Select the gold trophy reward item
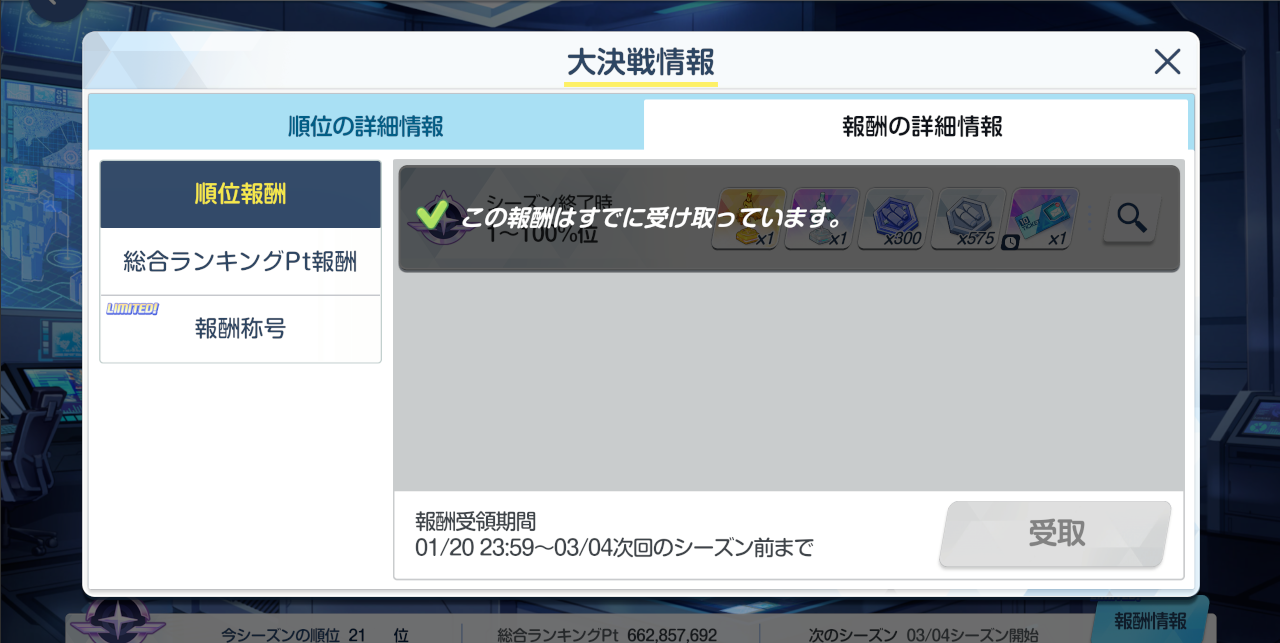Image resolution: width=1280 pixels, height=643 pixels. [x=749, y=218]
